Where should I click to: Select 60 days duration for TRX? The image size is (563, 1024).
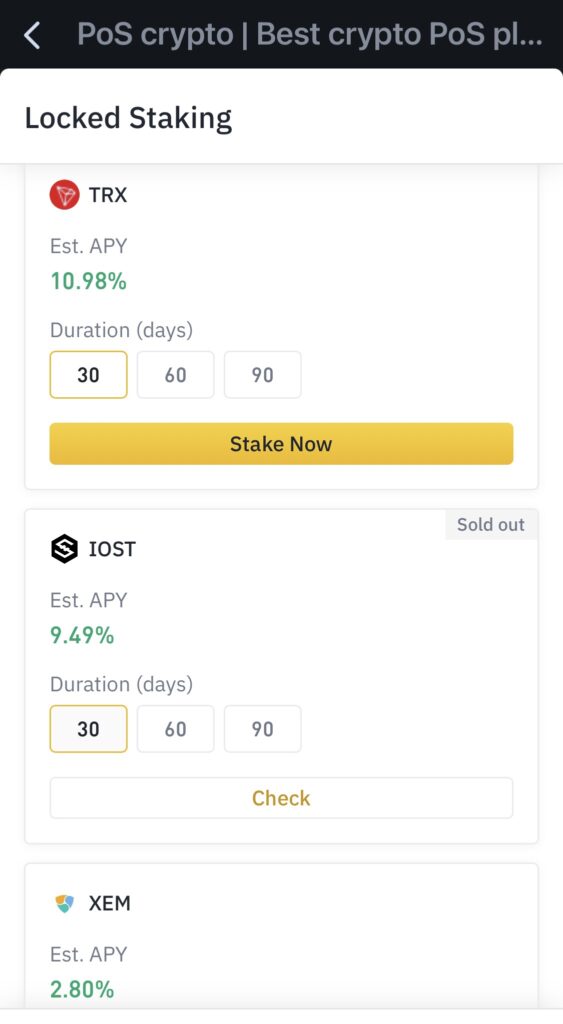(176, 375)
